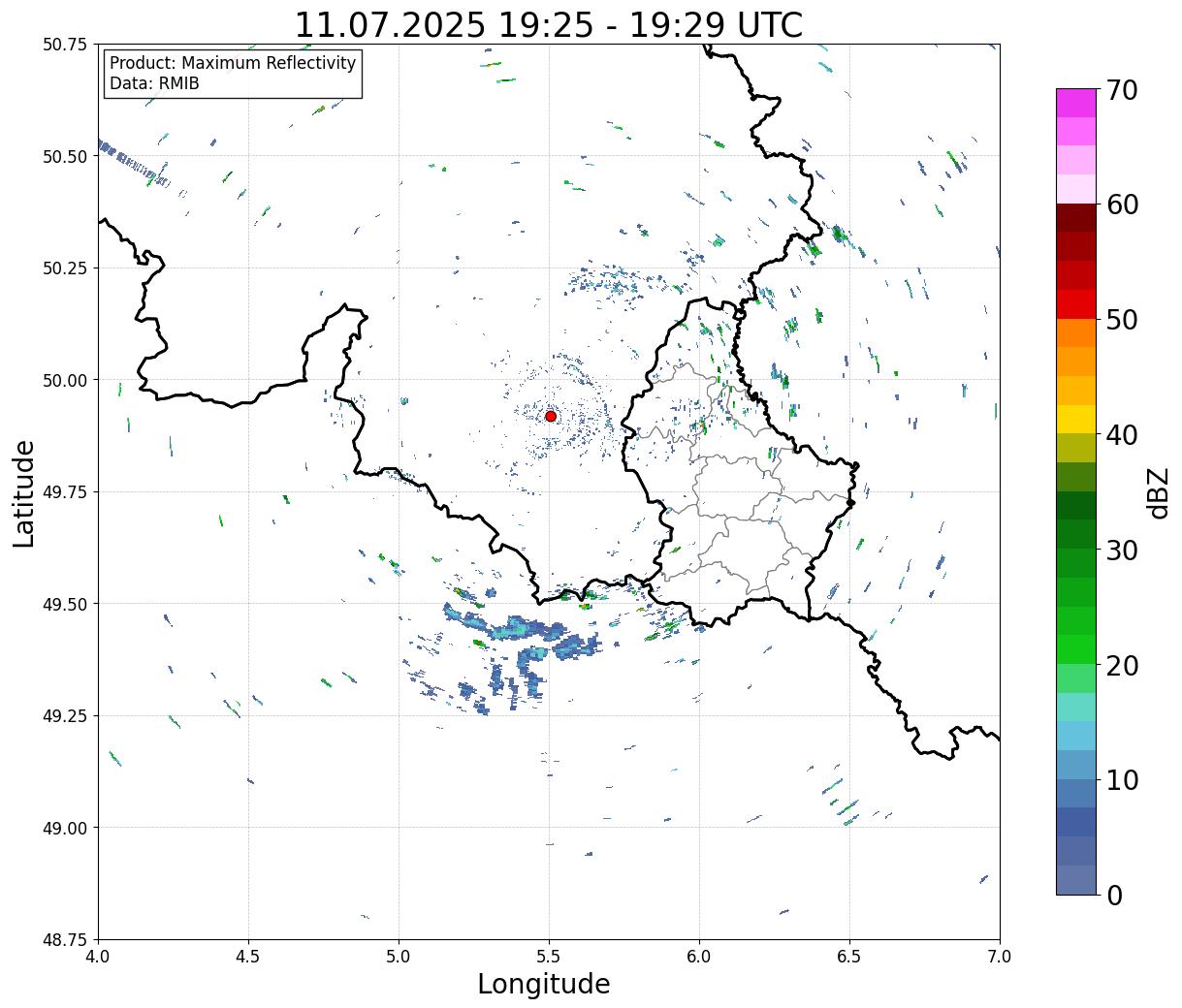Screen dimensions: 1182x1008
Task: Click the longitude tick label 5.0
Action: click(x=399, y=956)
